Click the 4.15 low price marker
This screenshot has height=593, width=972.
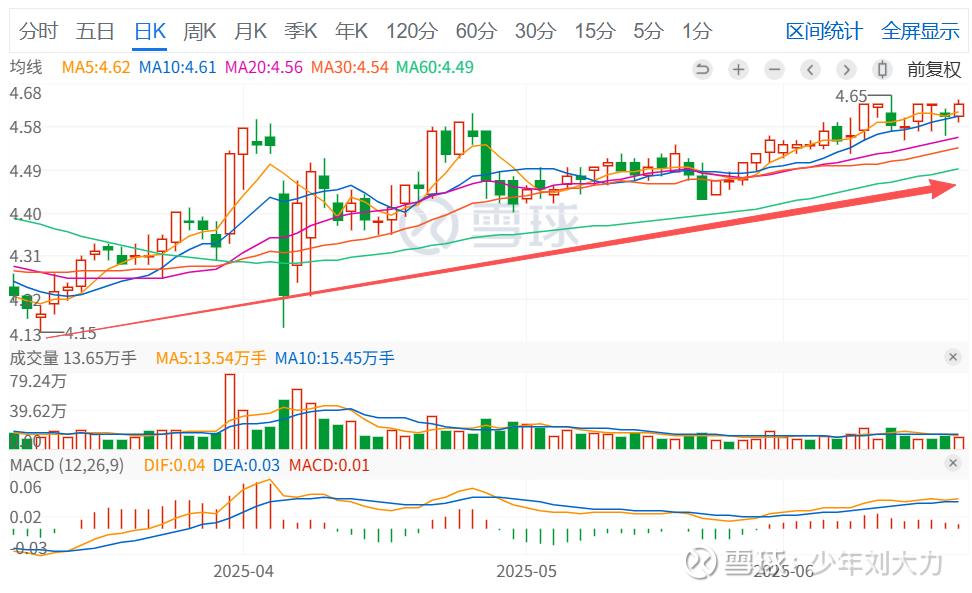pos(81,334)
